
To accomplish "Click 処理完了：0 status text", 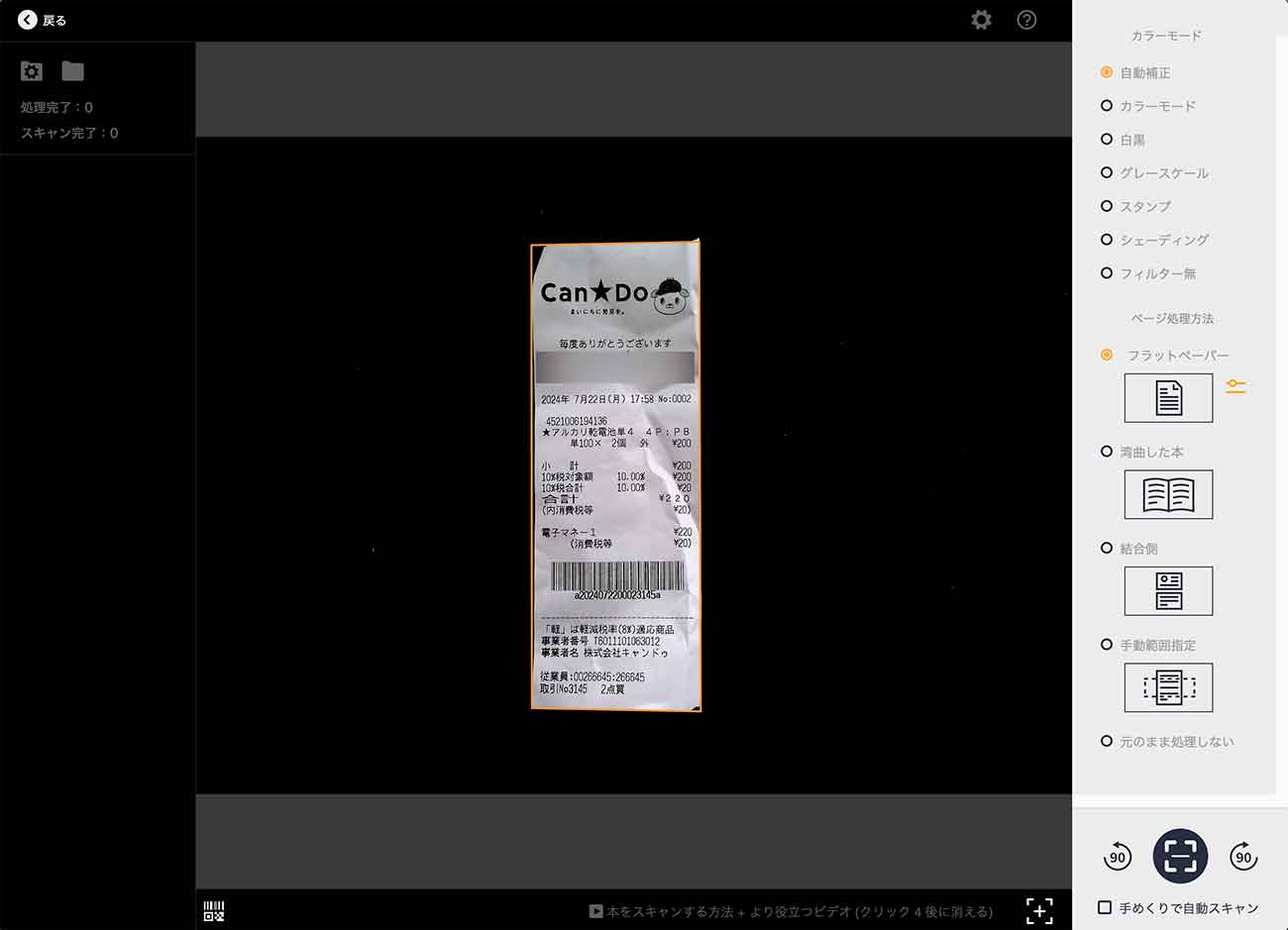I will tap(56, 107).
